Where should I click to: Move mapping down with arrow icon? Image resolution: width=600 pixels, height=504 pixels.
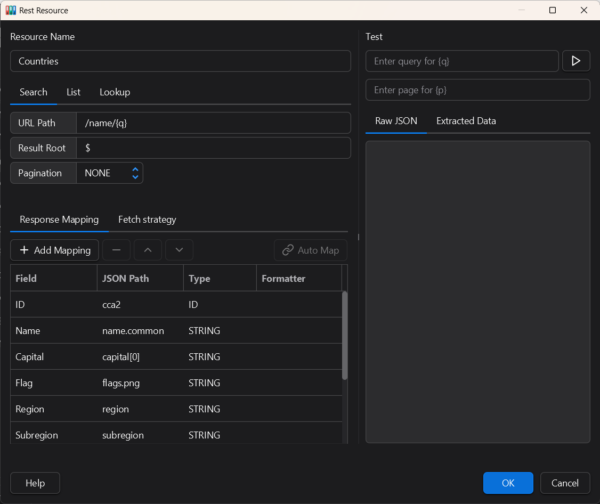pyautogui.click(x=178, y=250)
